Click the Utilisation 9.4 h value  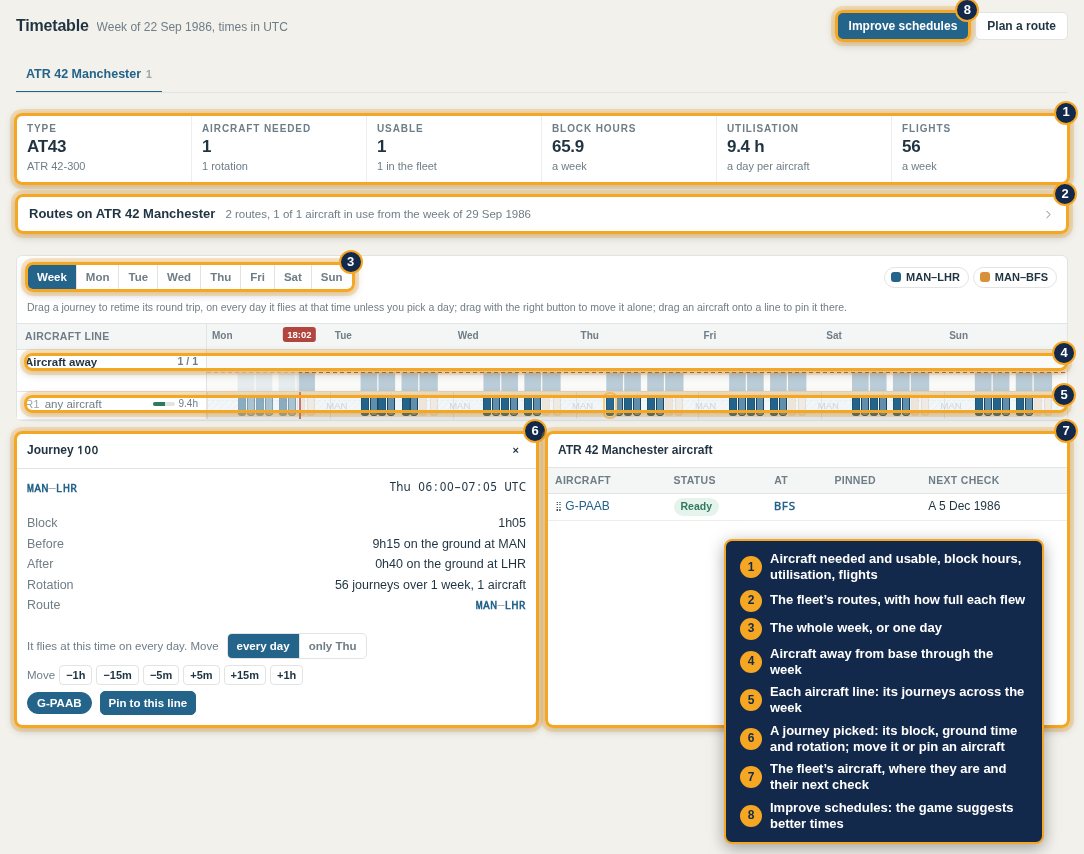point(745,147)
